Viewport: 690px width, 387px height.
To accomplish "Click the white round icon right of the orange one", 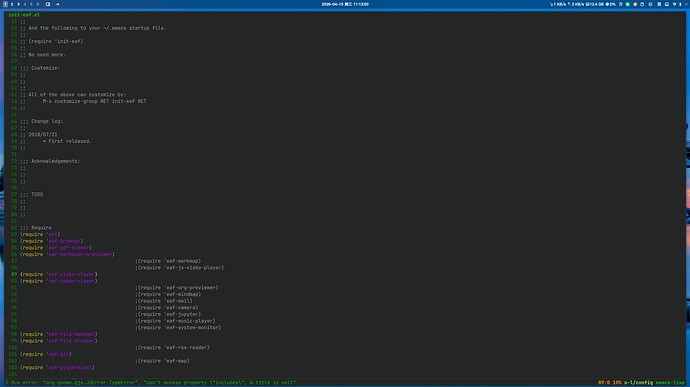I will pyautogui.click(x=642, y=4).
